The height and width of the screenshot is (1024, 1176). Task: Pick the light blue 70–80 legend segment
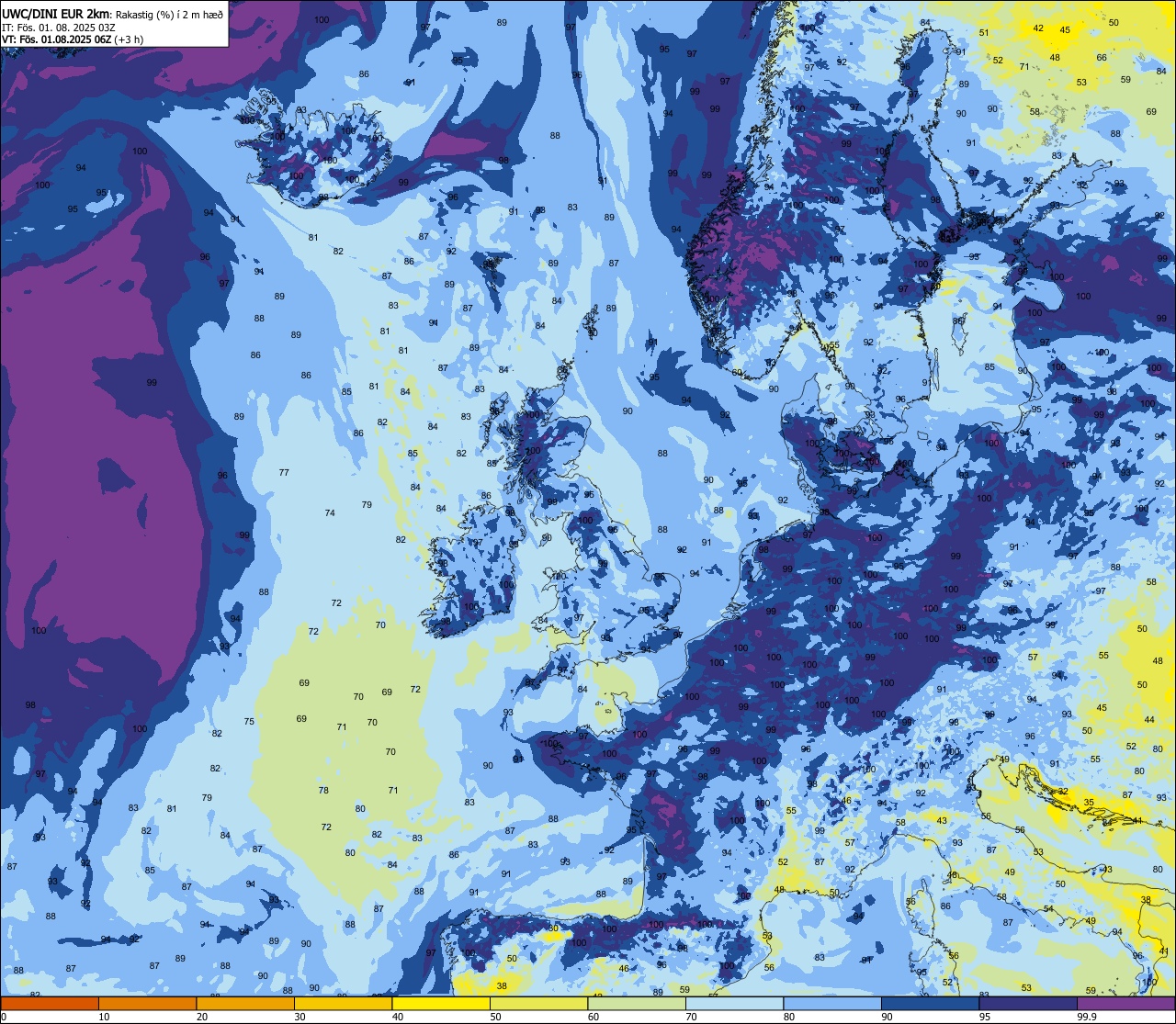click(734, 1003)
